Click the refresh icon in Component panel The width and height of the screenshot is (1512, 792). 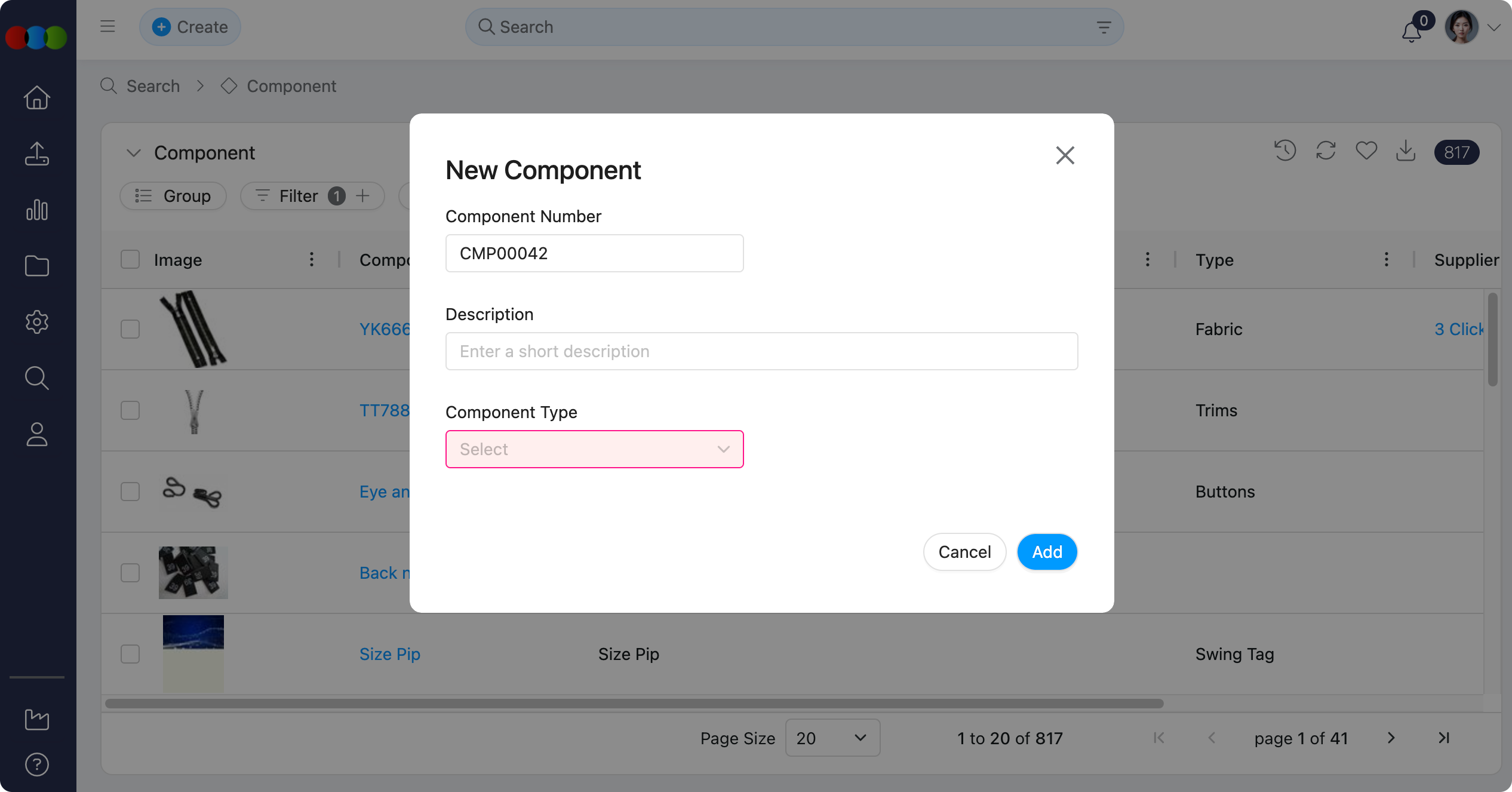1326,151
